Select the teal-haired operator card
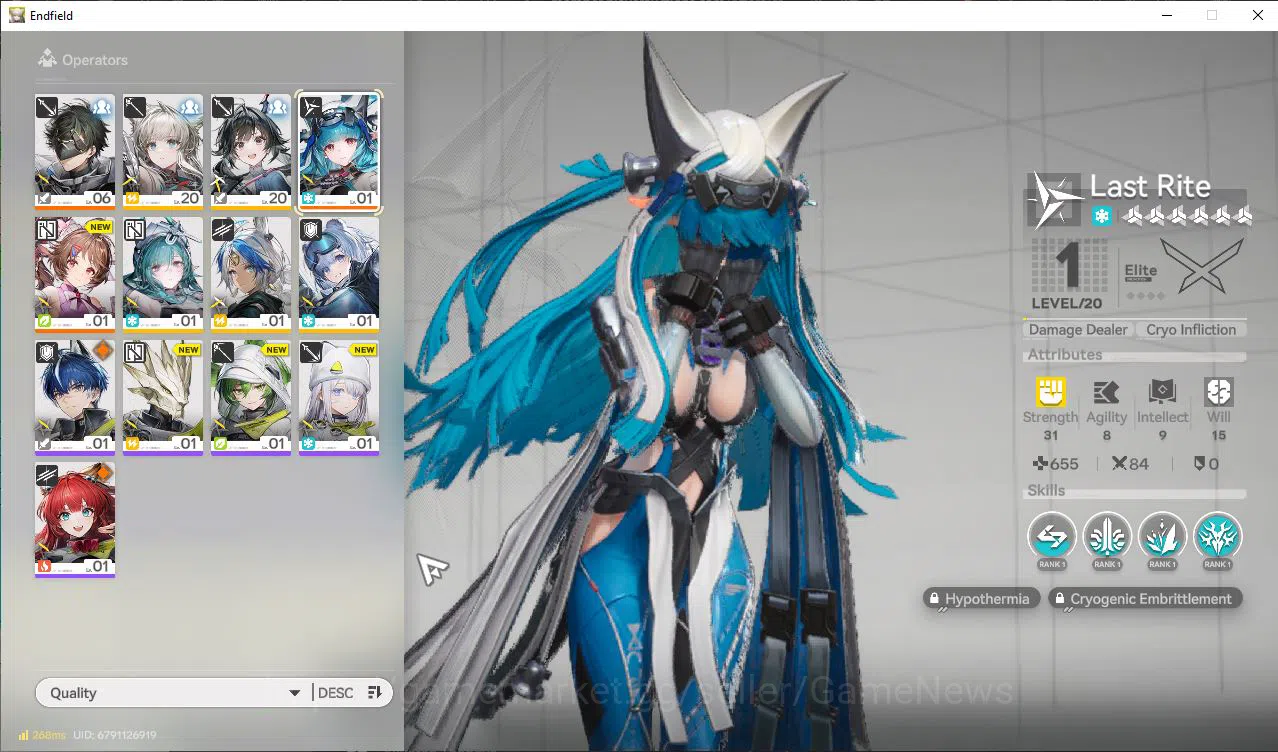Screen dimensions: 1278x752 pyautogui.click(x=163, y=274)
